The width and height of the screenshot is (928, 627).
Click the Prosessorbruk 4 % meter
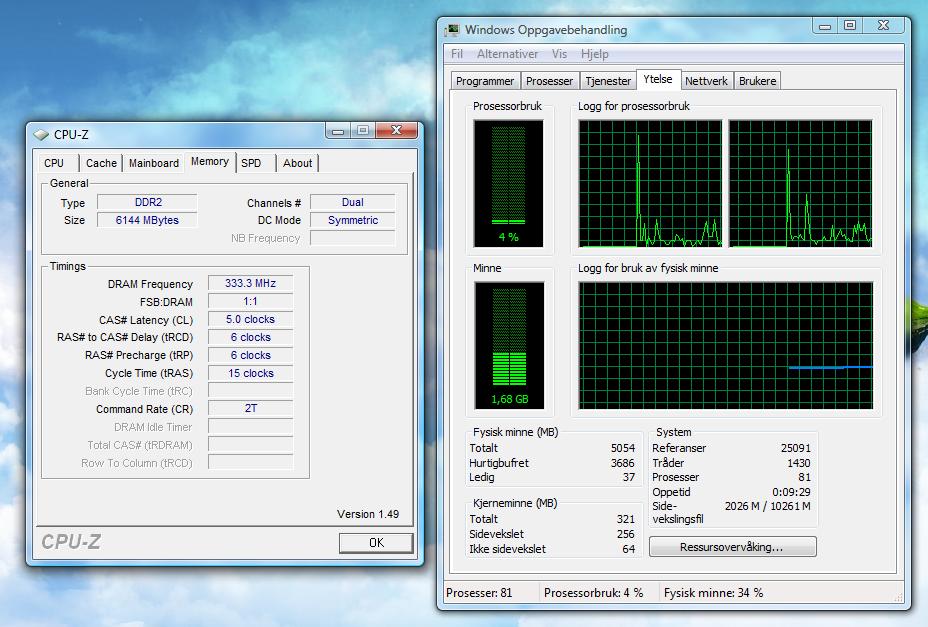point(508,184)
